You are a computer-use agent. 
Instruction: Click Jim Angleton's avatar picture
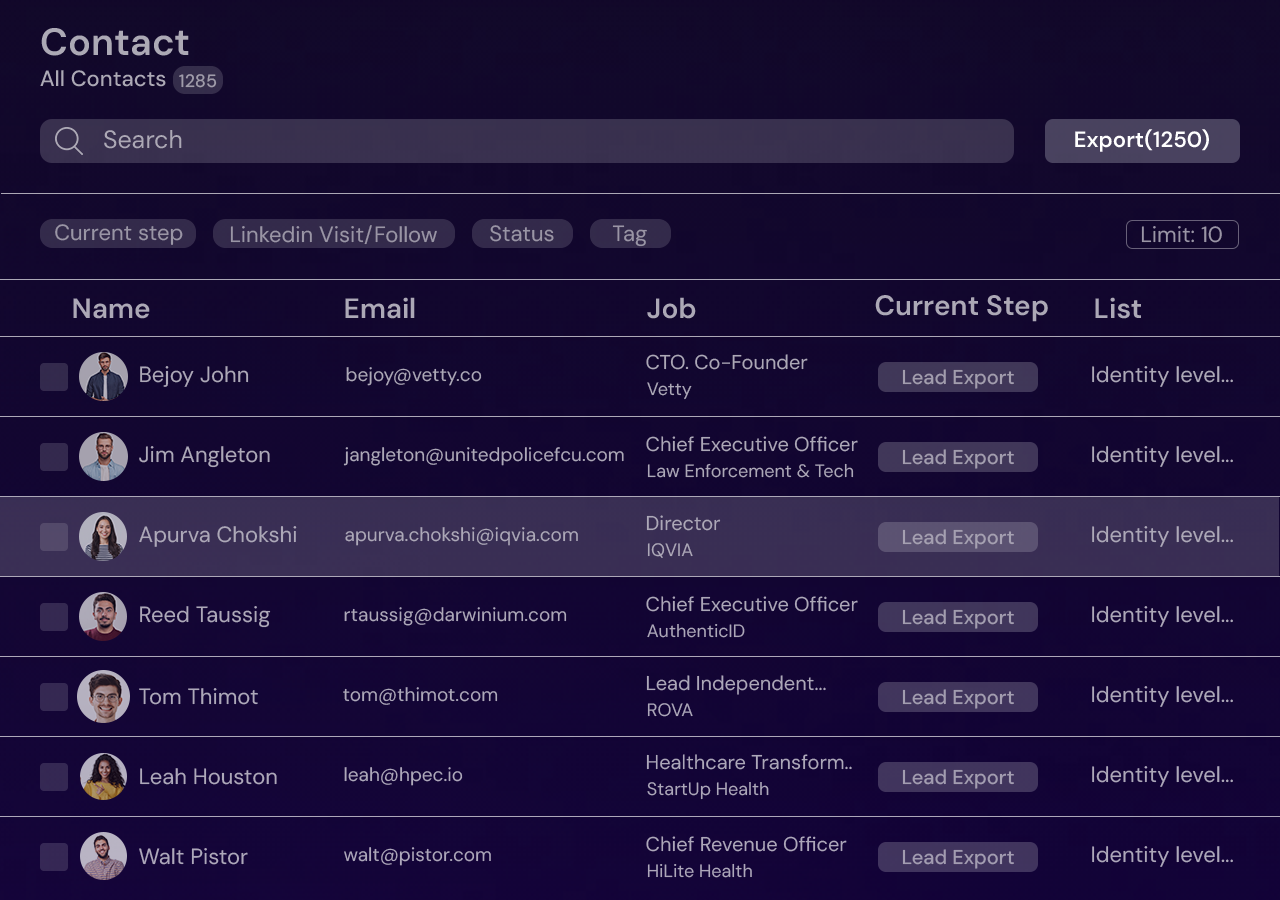click(103, 456)
